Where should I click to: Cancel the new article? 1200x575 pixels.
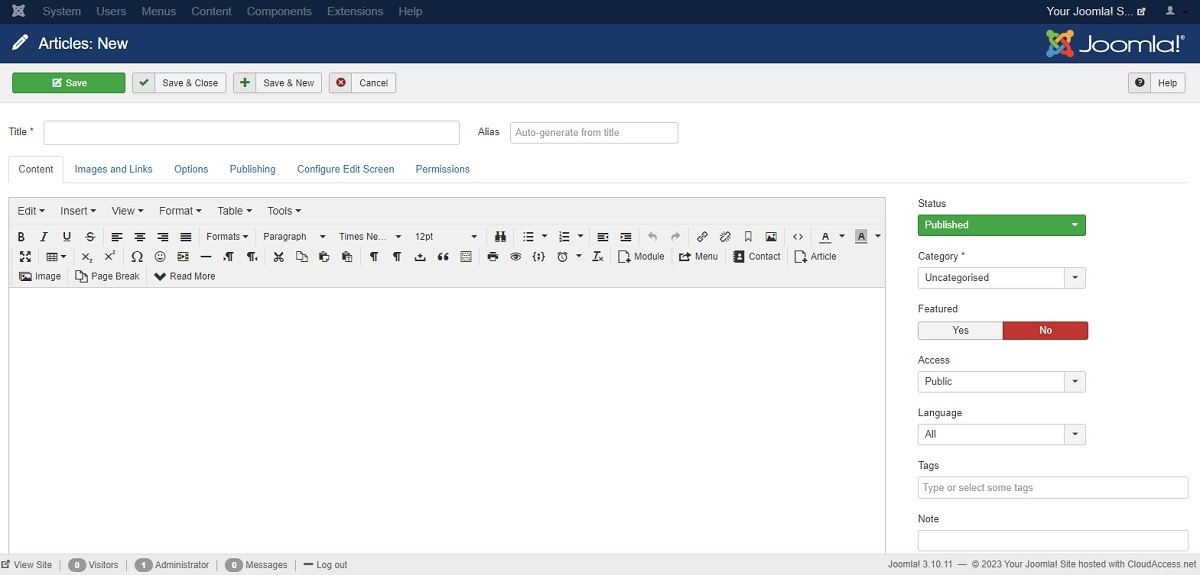[x=362, y=83]
